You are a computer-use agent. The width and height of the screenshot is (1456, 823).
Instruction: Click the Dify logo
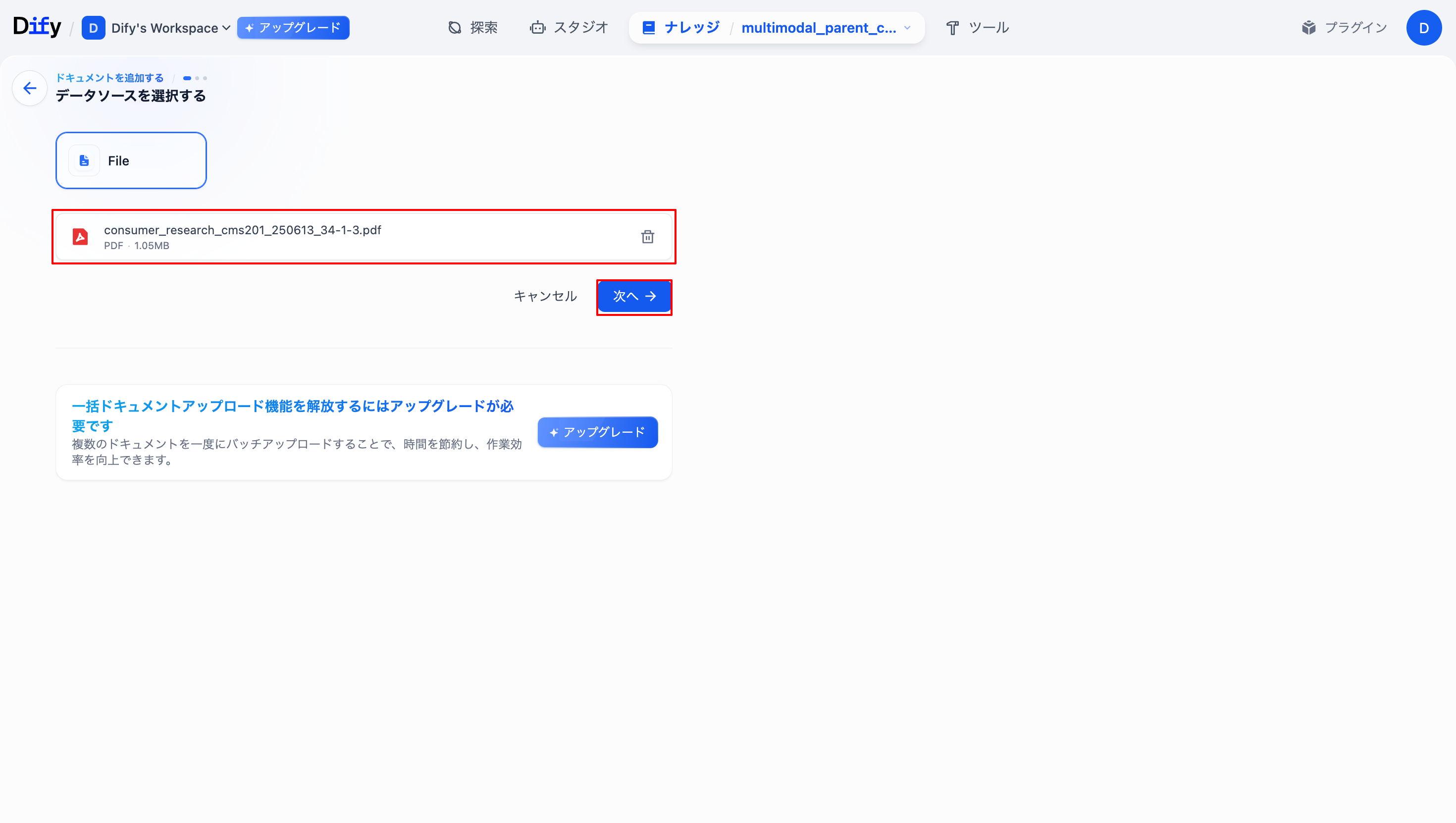click(37, 27)
